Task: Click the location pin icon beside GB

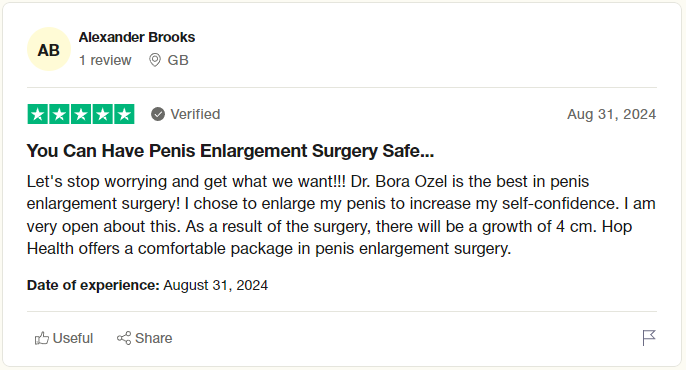Action: pyautogui.click(x=155, y=60)
